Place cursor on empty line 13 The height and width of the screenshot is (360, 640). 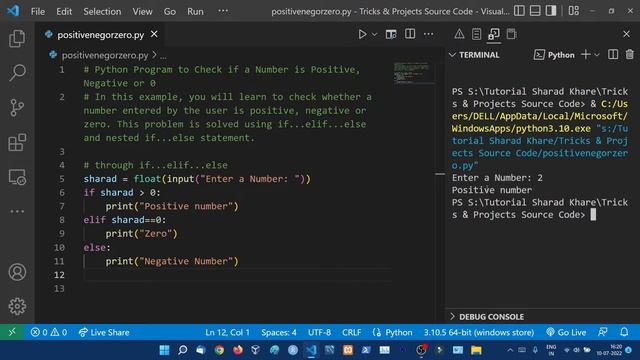coord(237,289)
